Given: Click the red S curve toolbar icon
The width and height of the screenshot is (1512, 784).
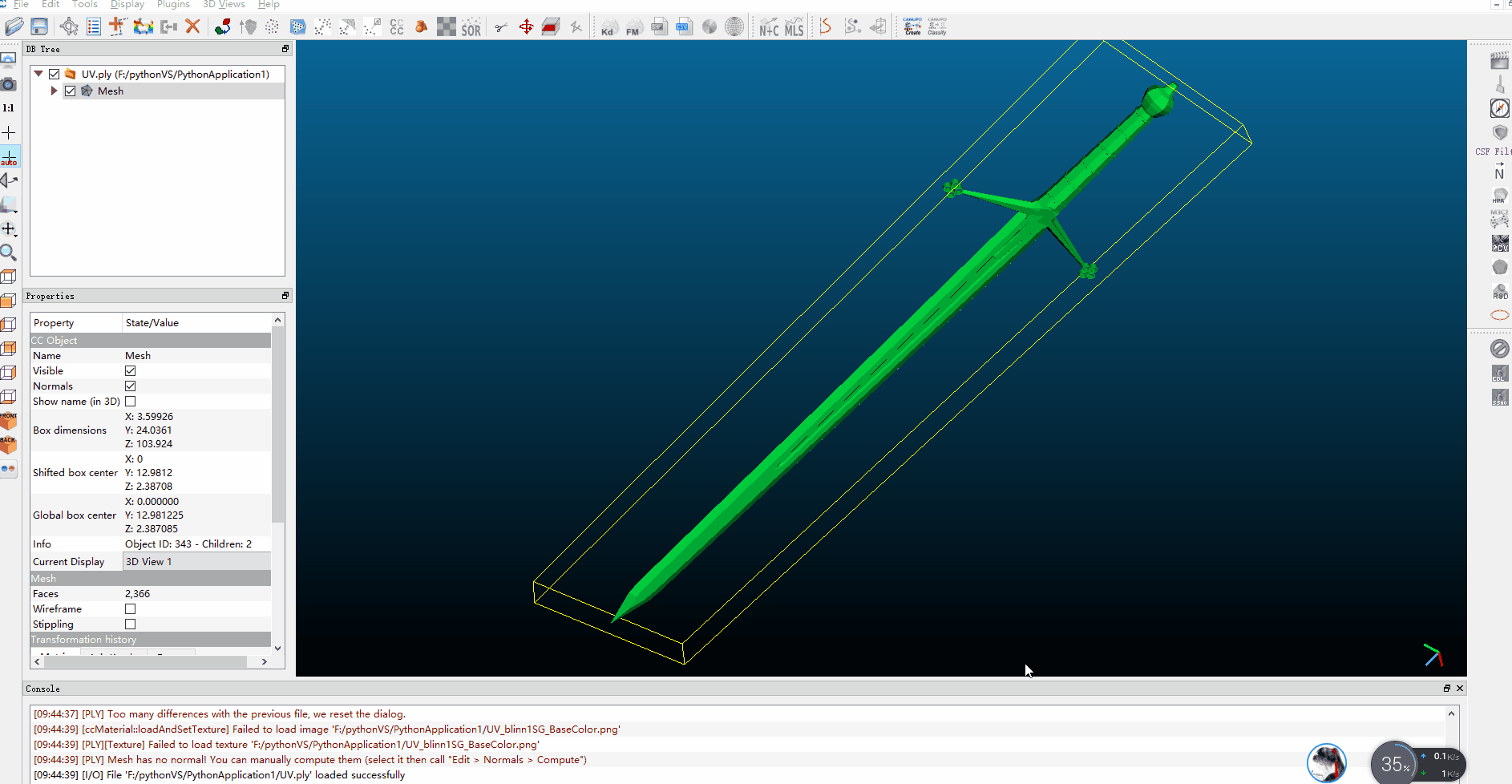Looking at the screenshot, I should pyautogui.click(x=825, y=26).
